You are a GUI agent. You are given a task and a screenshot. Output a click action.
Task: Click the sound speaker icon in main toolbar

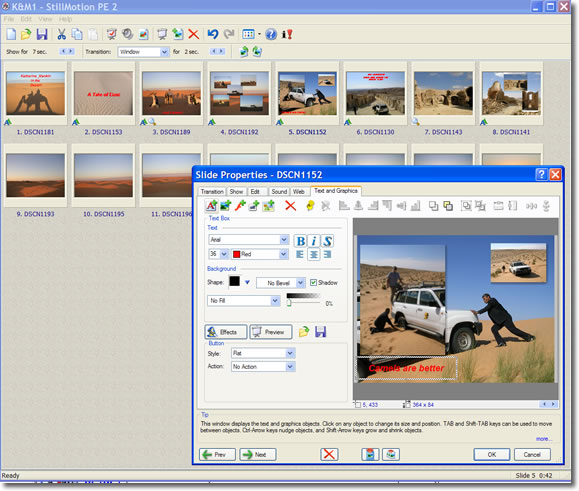pos(127,34)
